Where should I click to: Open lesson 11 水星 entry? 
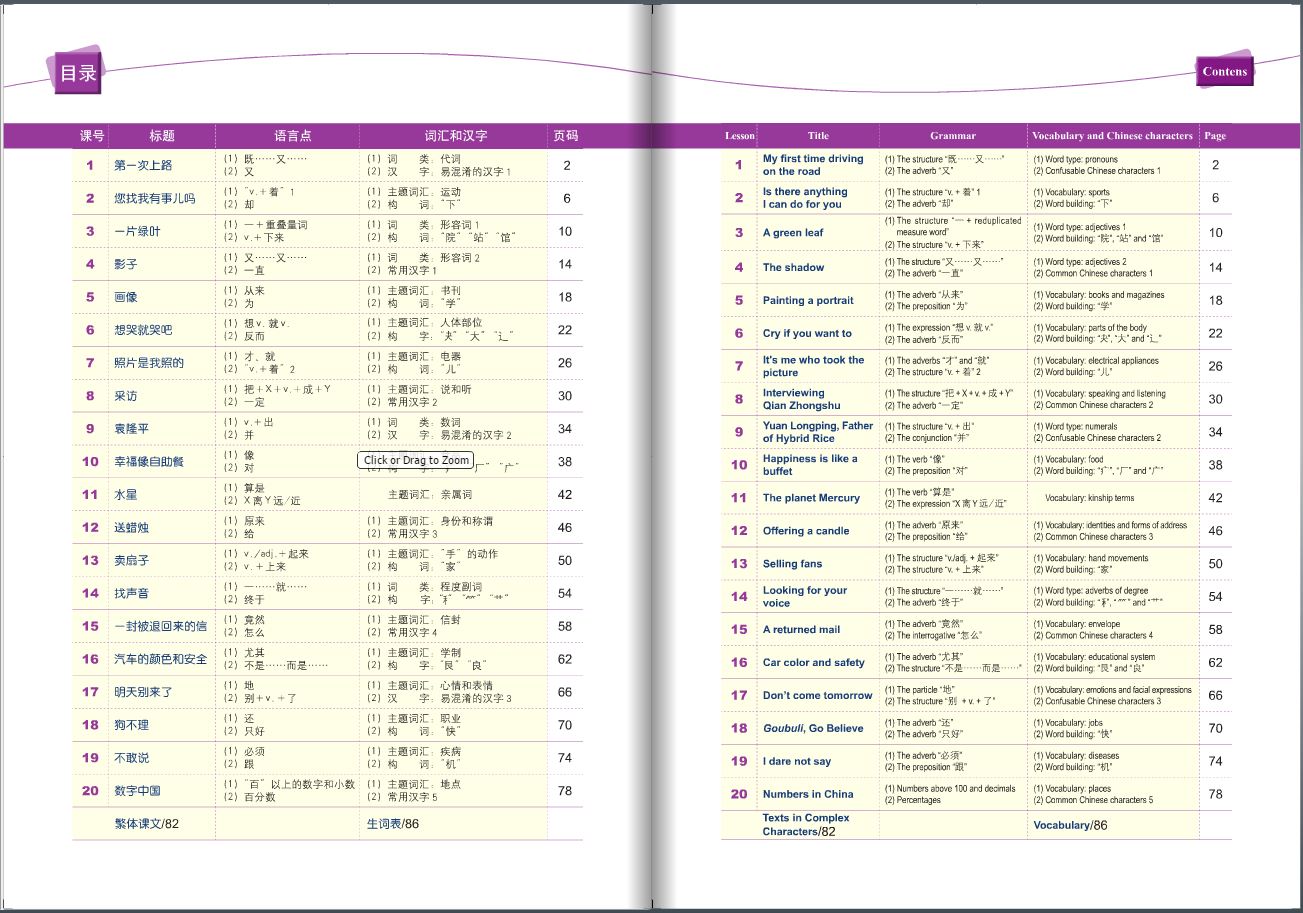126,495
